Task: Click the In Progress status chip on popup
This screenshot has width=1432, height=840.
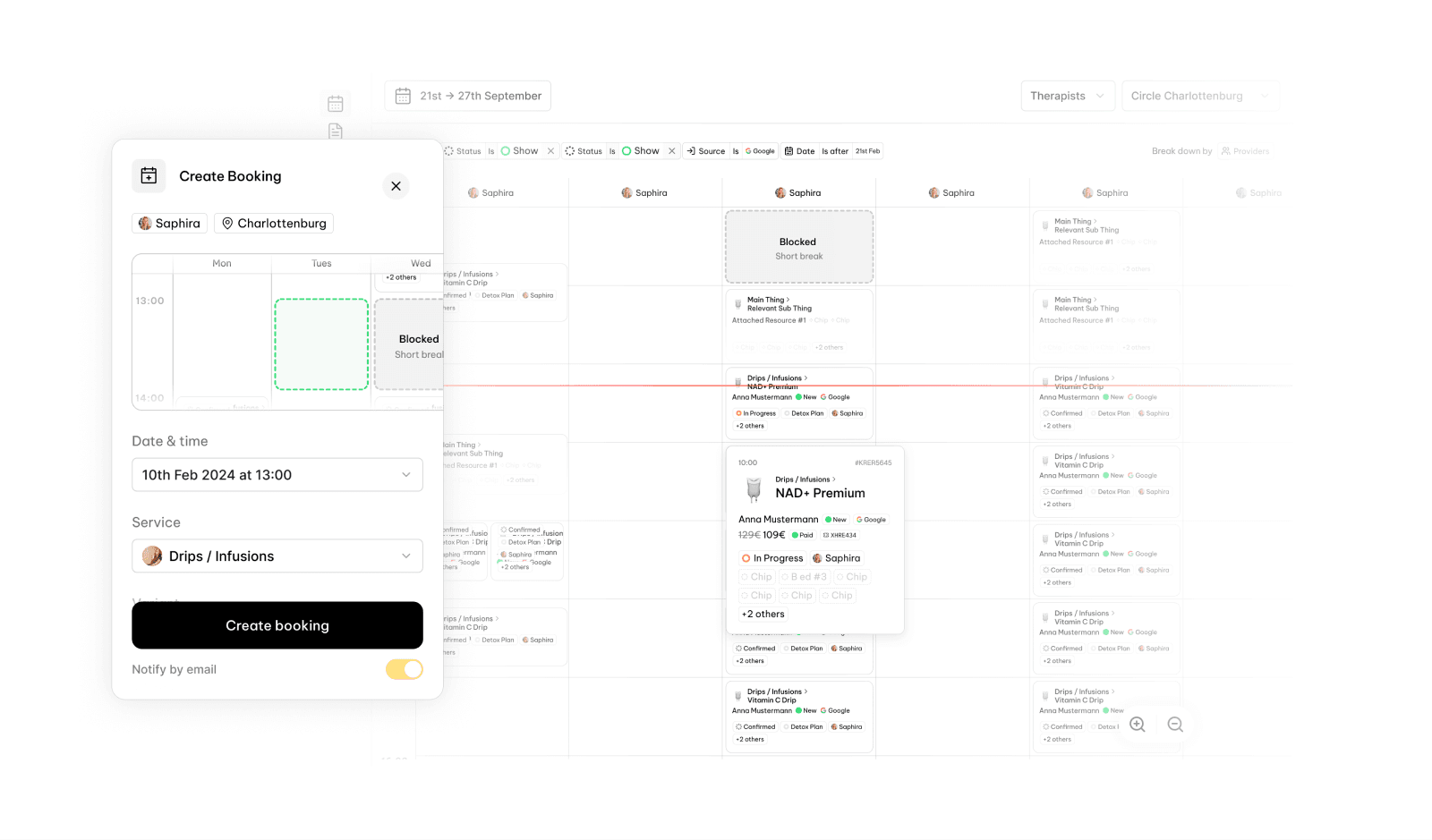Action: point(773,558)
